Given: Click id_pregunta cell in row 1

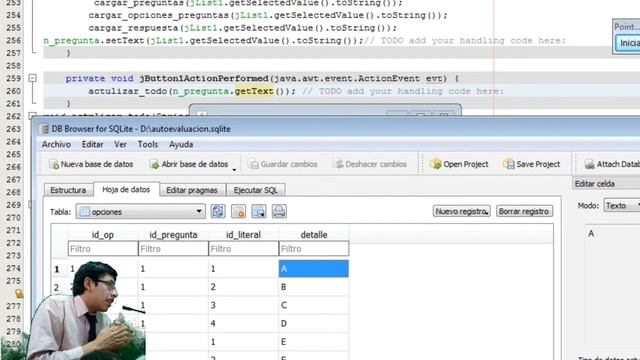Looking at the screenshot, I should pos(173,269).
